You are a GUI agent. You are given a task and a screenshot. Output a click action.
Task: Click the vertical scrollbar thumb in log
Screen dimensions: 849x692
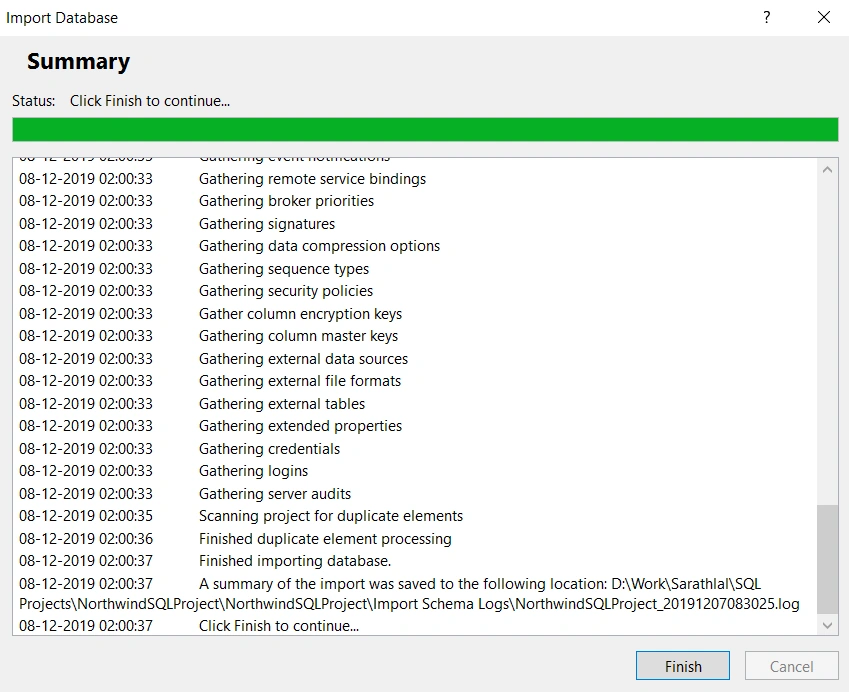(827, 559)
